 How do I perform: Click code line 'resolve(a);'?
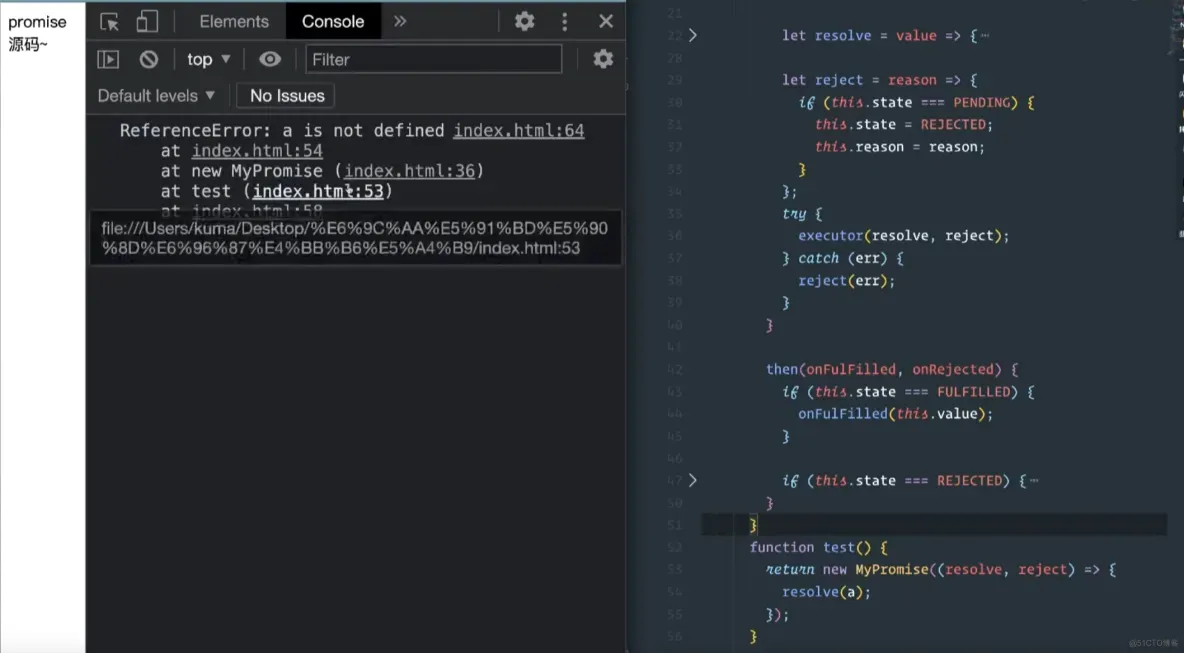[826, 592]
